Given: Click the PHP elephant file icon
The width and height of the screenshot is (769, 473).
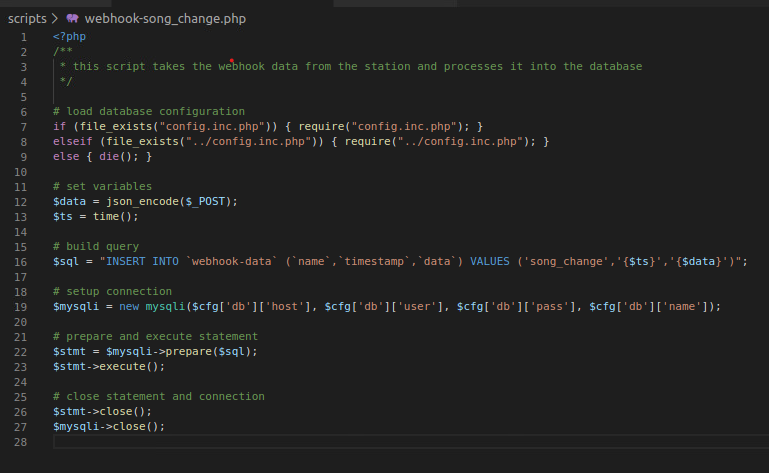Looking at the screenshot, I should (73, 19).
